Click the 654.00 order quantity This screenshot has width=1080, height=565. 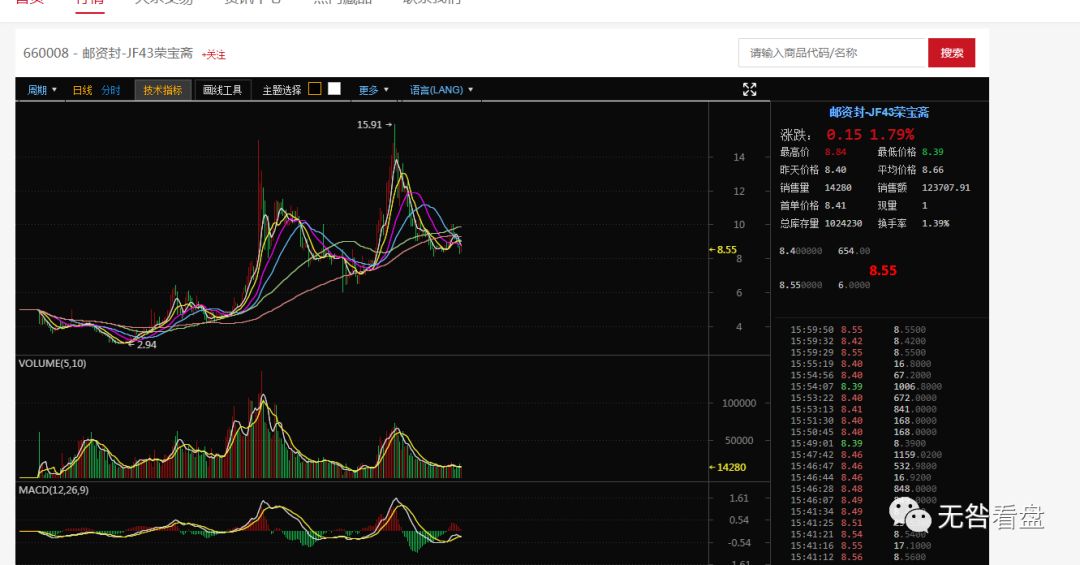[853, 251]
